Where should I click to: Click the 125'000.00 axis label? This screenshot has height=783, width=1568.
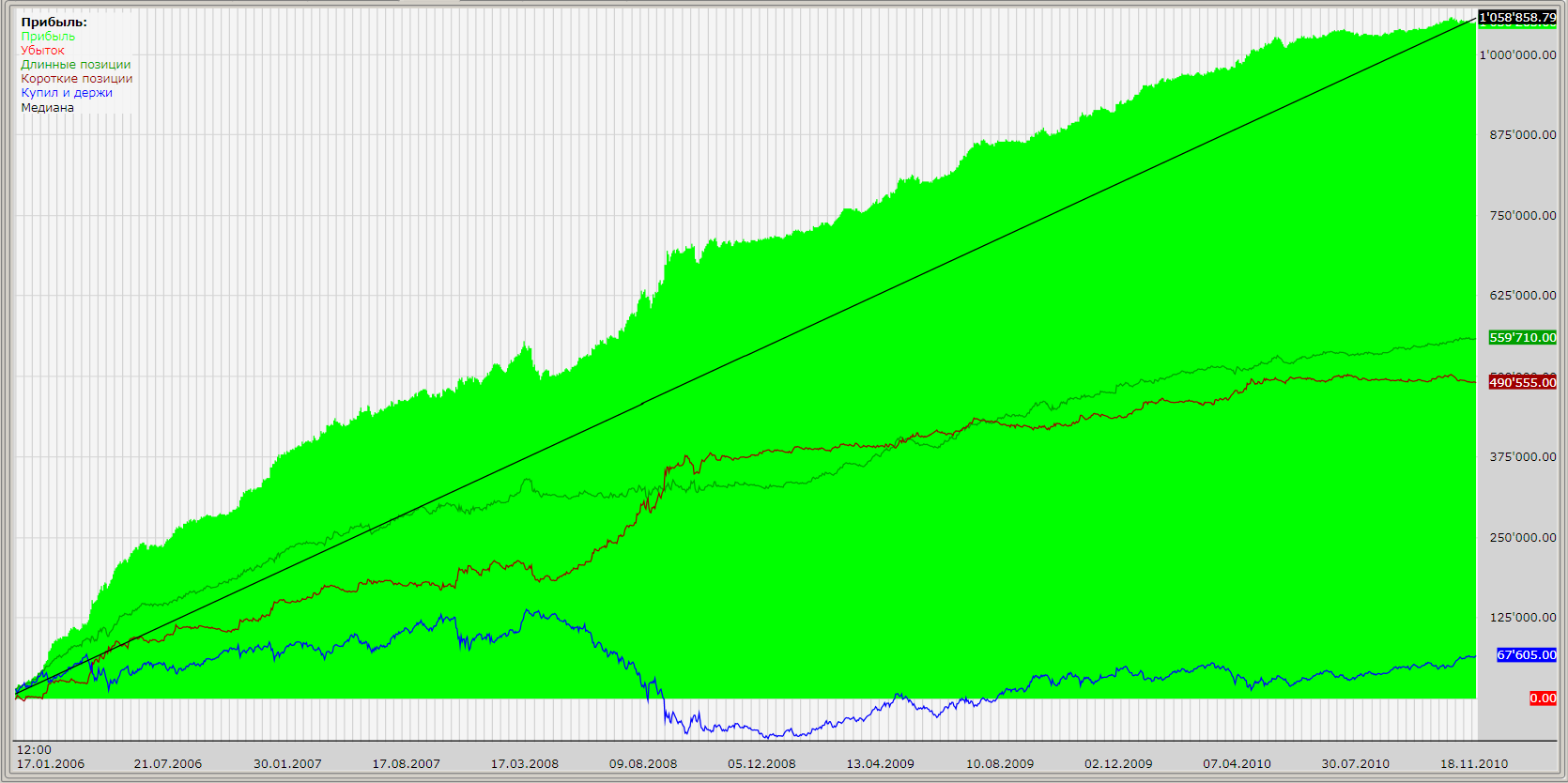click(x=1522, y=617)
